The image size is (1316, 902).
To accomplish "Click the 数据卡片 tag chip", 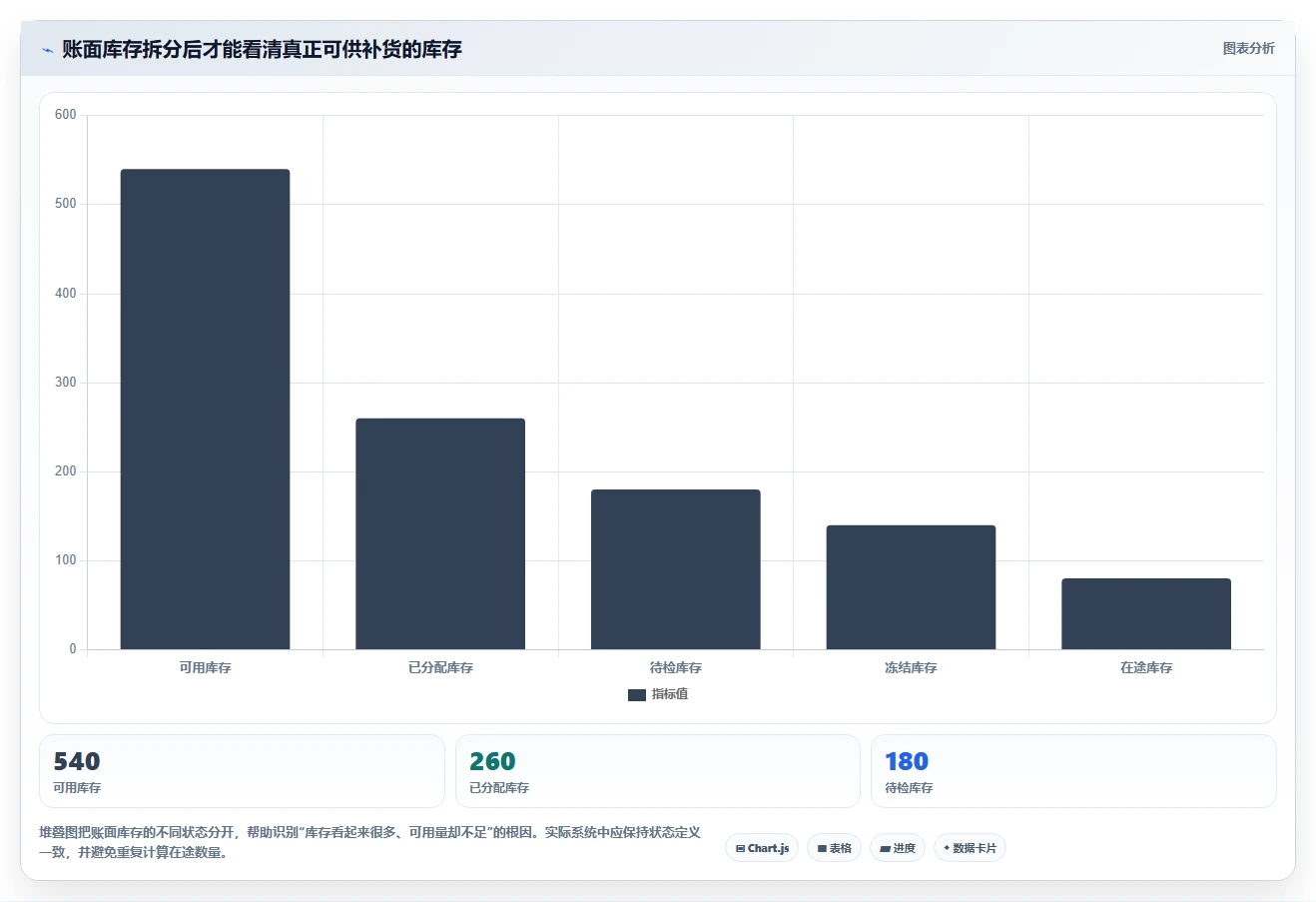I will (970, 848).
